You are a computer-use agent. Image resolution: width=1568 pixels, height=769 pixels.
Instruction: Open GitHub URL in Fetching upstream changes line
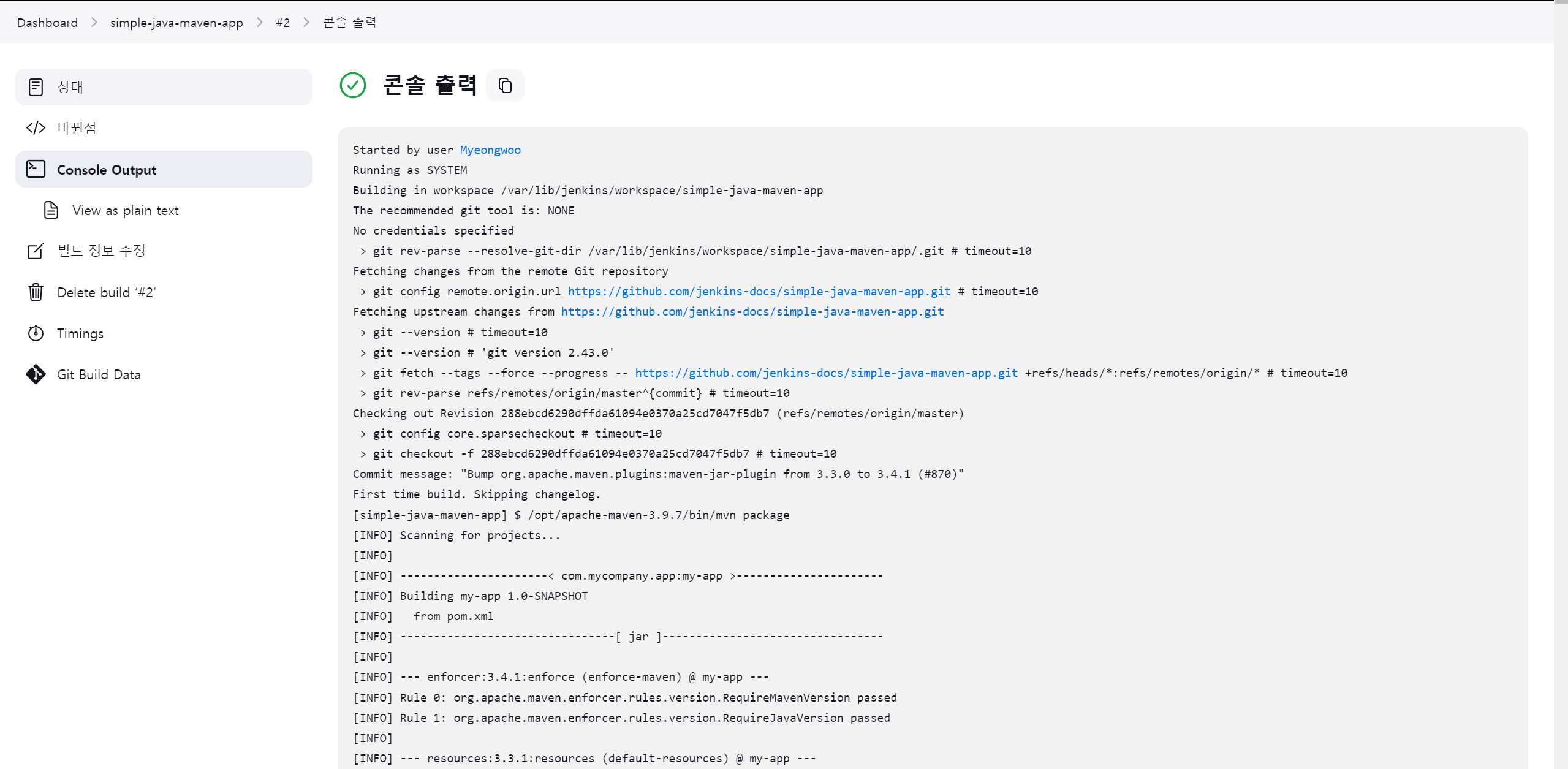[752, 312]
